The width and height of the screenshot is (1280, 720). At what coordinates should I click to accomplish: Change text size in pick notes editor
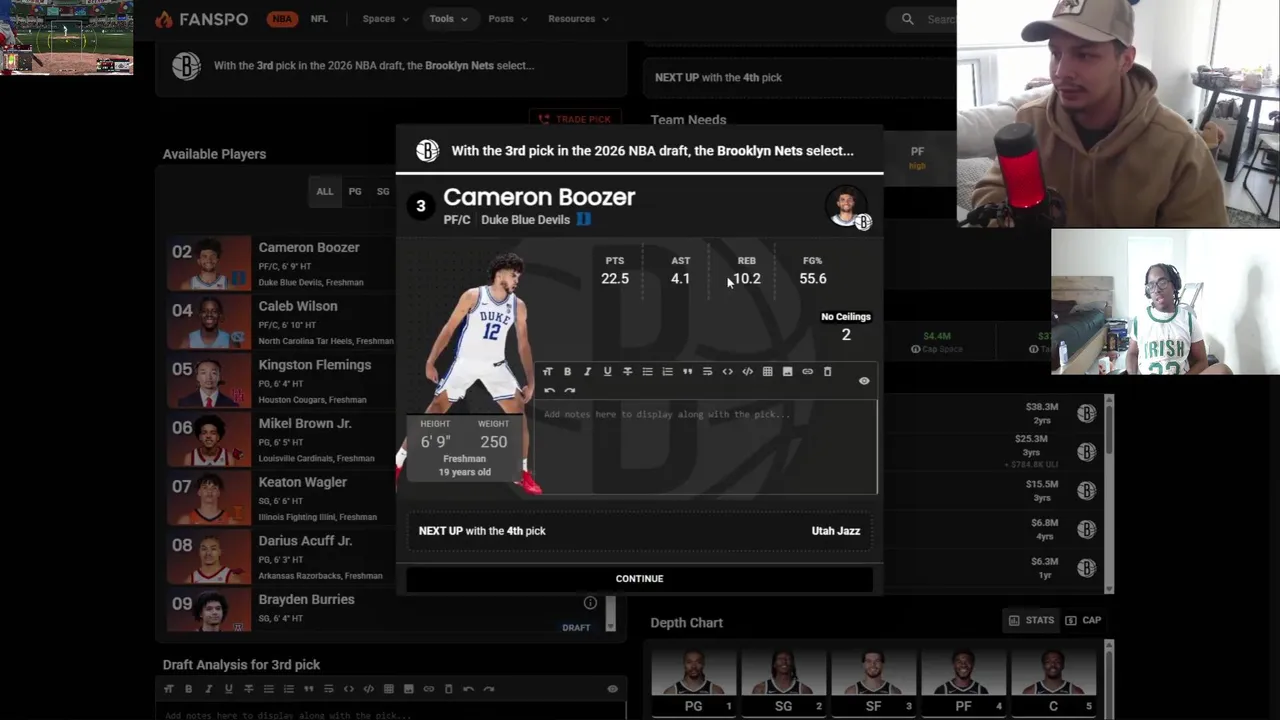[547, 372]
